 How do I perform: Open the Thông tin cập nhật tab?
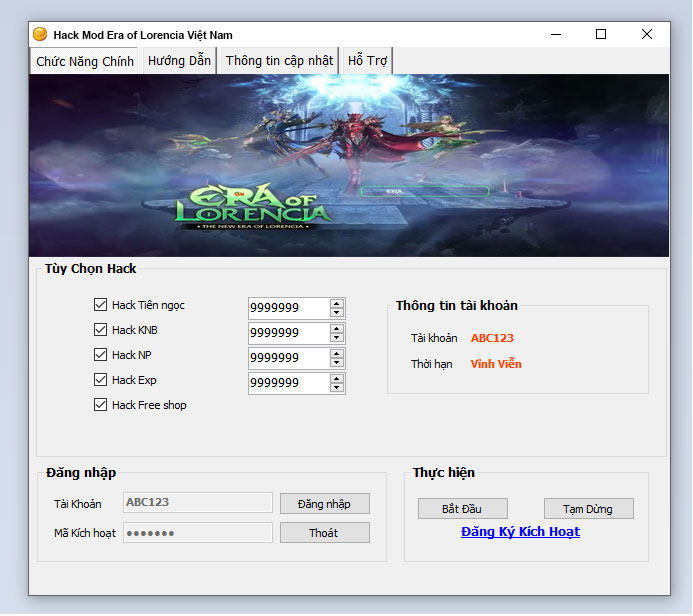pos(279,61)
